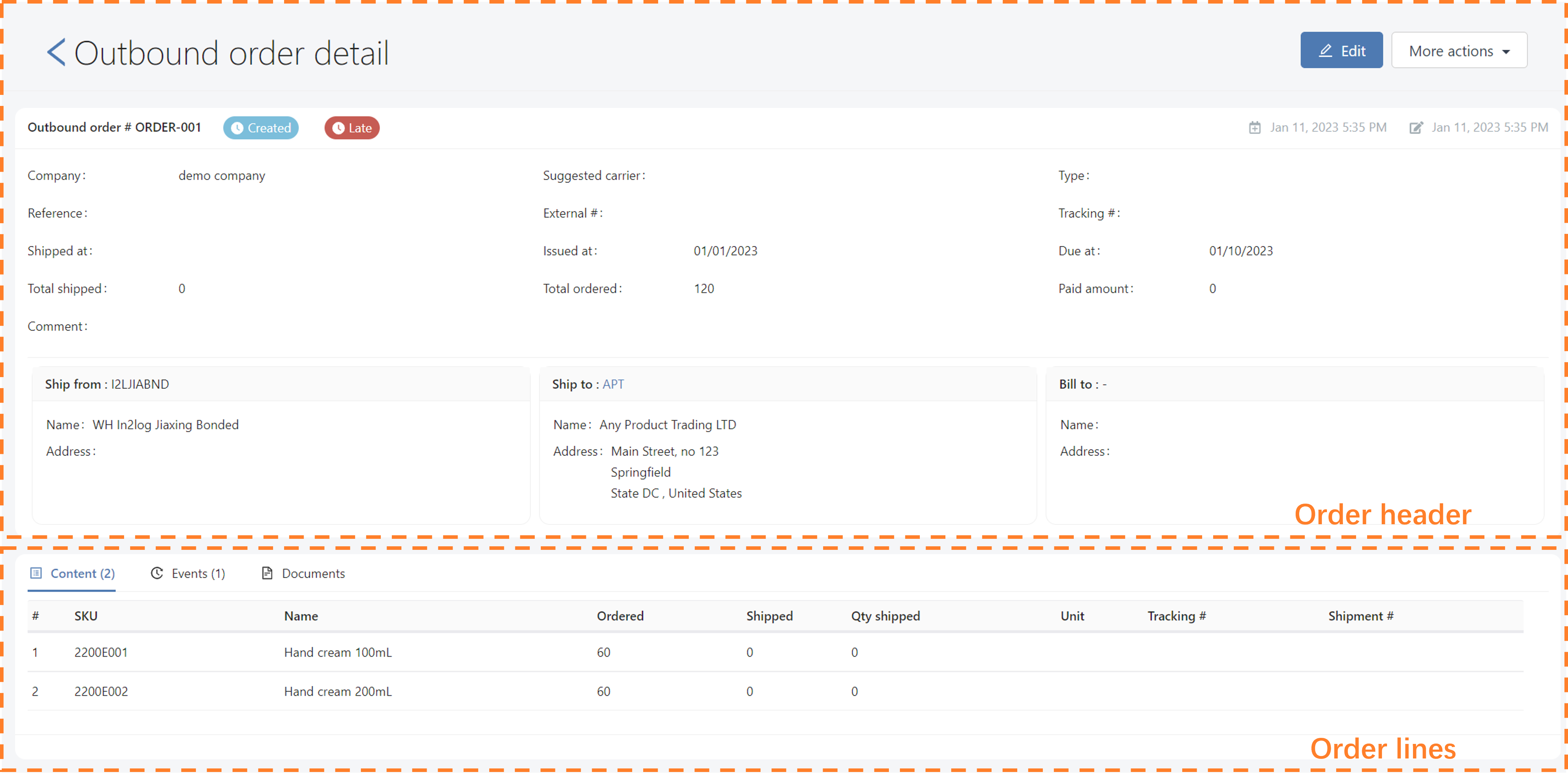1568x783 pixels.
Task: Click the clock icon in Created badge
Action: 238,128
